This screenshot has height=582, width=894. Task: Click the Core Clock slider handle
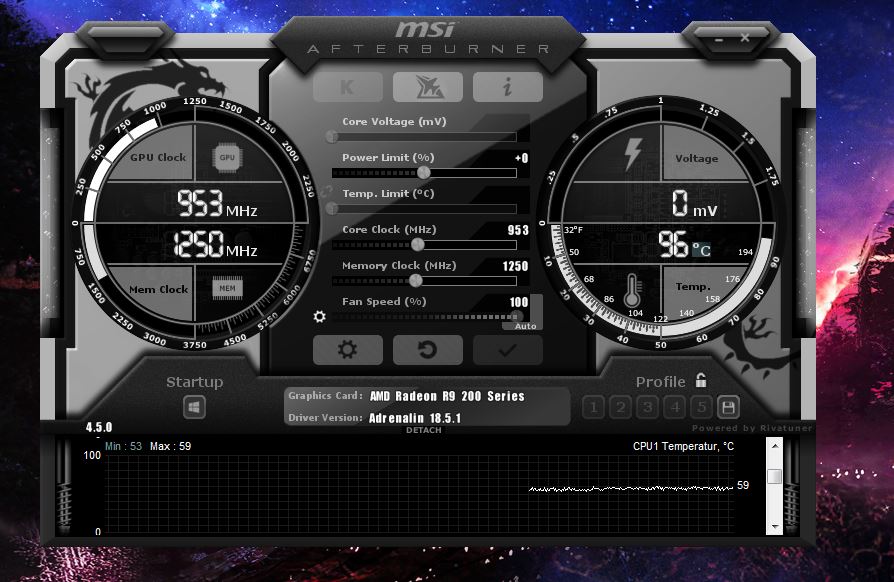coord(418,245)
